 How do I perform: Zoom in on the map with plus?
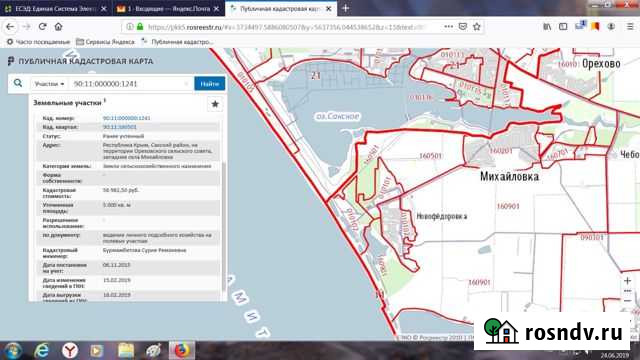click(x=627, y=281)
